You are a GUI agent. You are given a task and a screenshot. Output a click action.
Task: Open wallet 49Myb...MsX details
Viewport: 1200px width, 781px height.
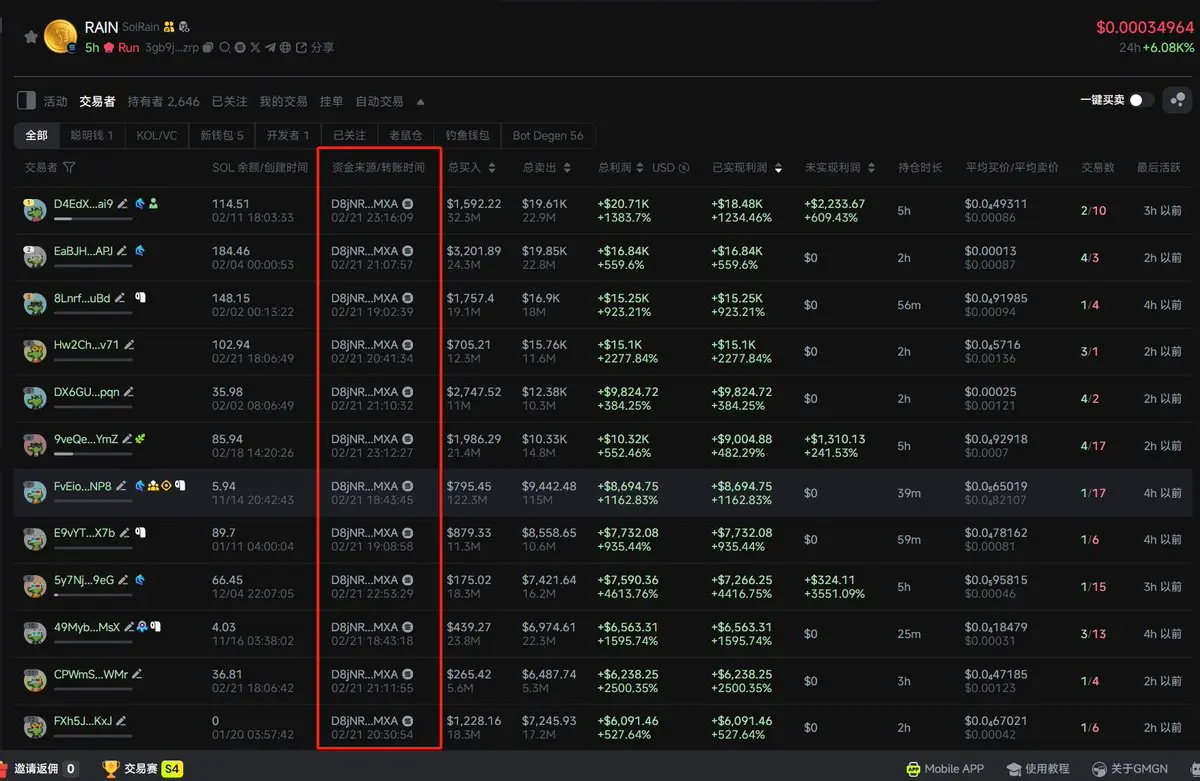tap(87, 627)
